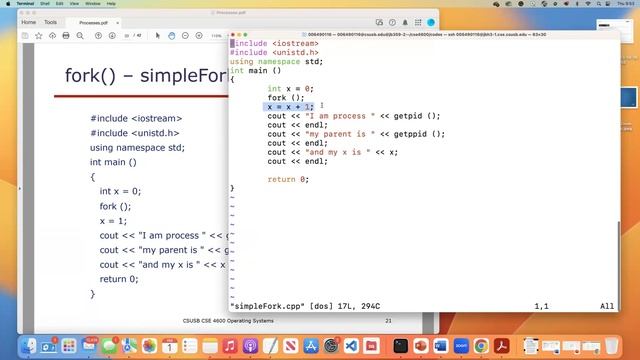Switch to the Acrobat Tools tab
Screen dimensions: 640x360
pos(51,22)
